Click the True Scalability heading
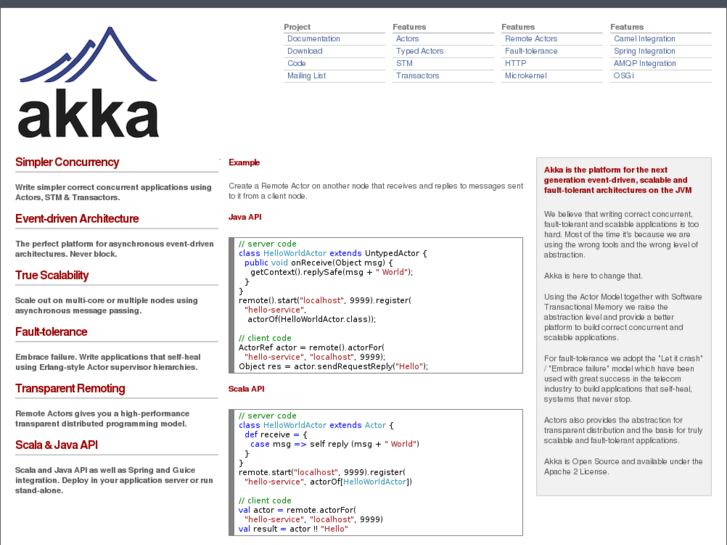The height and width of the screenshot is (545, 727). (x=52, y=276)
